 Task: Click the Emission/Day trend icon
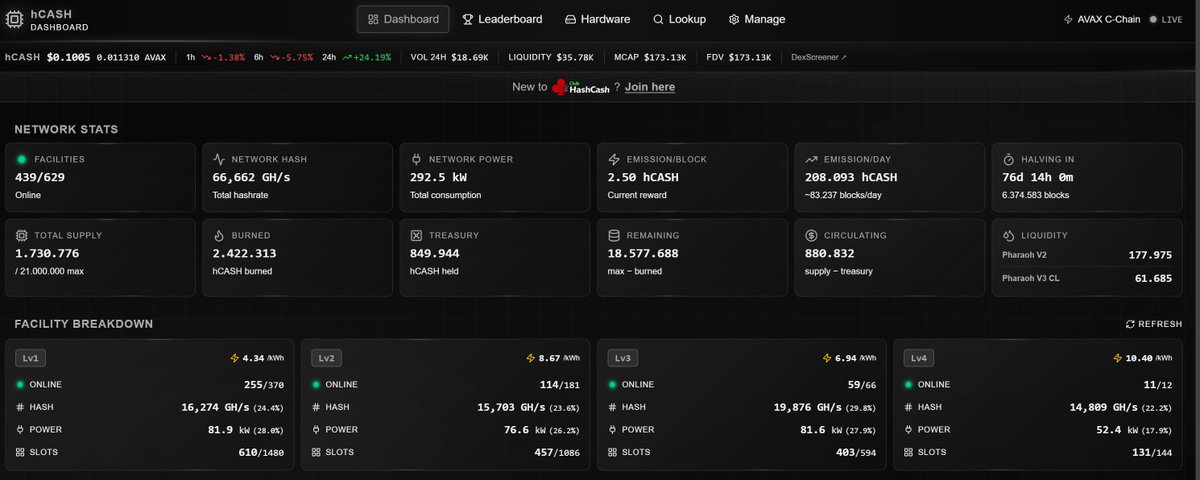point(812,159)
